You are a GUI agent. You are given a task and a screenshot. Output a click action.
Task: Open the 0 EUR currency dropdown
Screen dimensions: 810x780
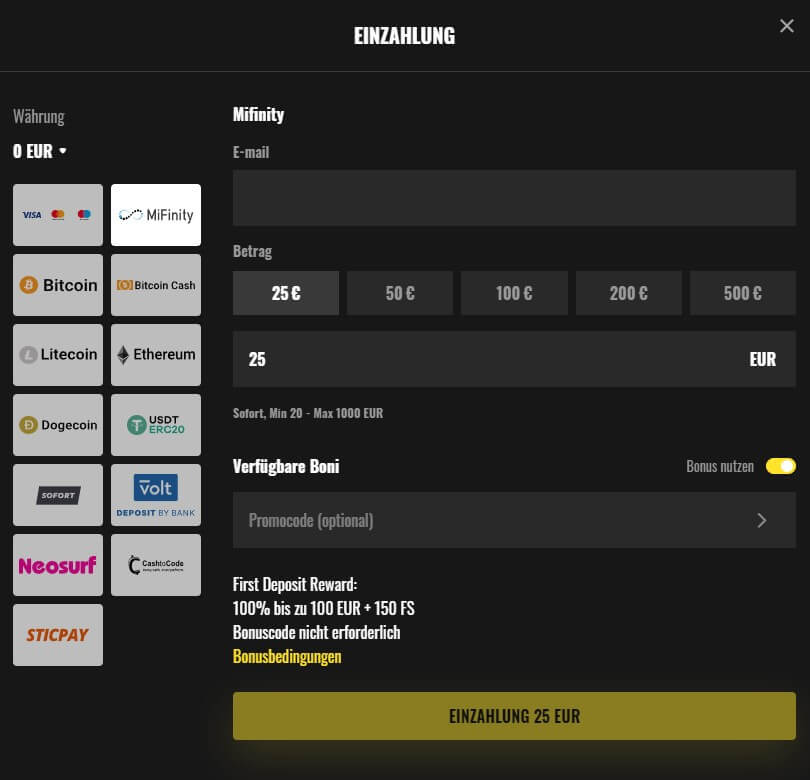pos(40,152)
